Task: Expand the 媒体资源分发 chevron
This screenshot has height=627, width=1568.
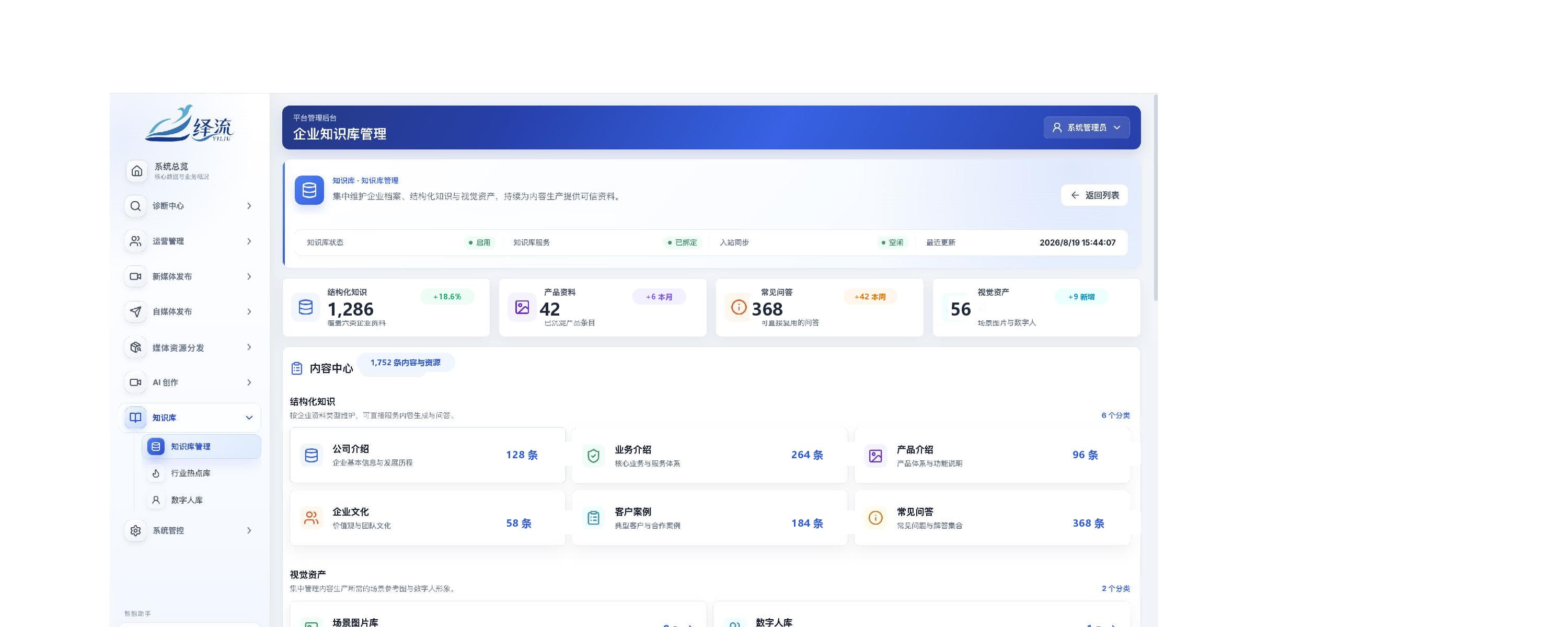Action: pyautogui.click(x=249, y=347)
